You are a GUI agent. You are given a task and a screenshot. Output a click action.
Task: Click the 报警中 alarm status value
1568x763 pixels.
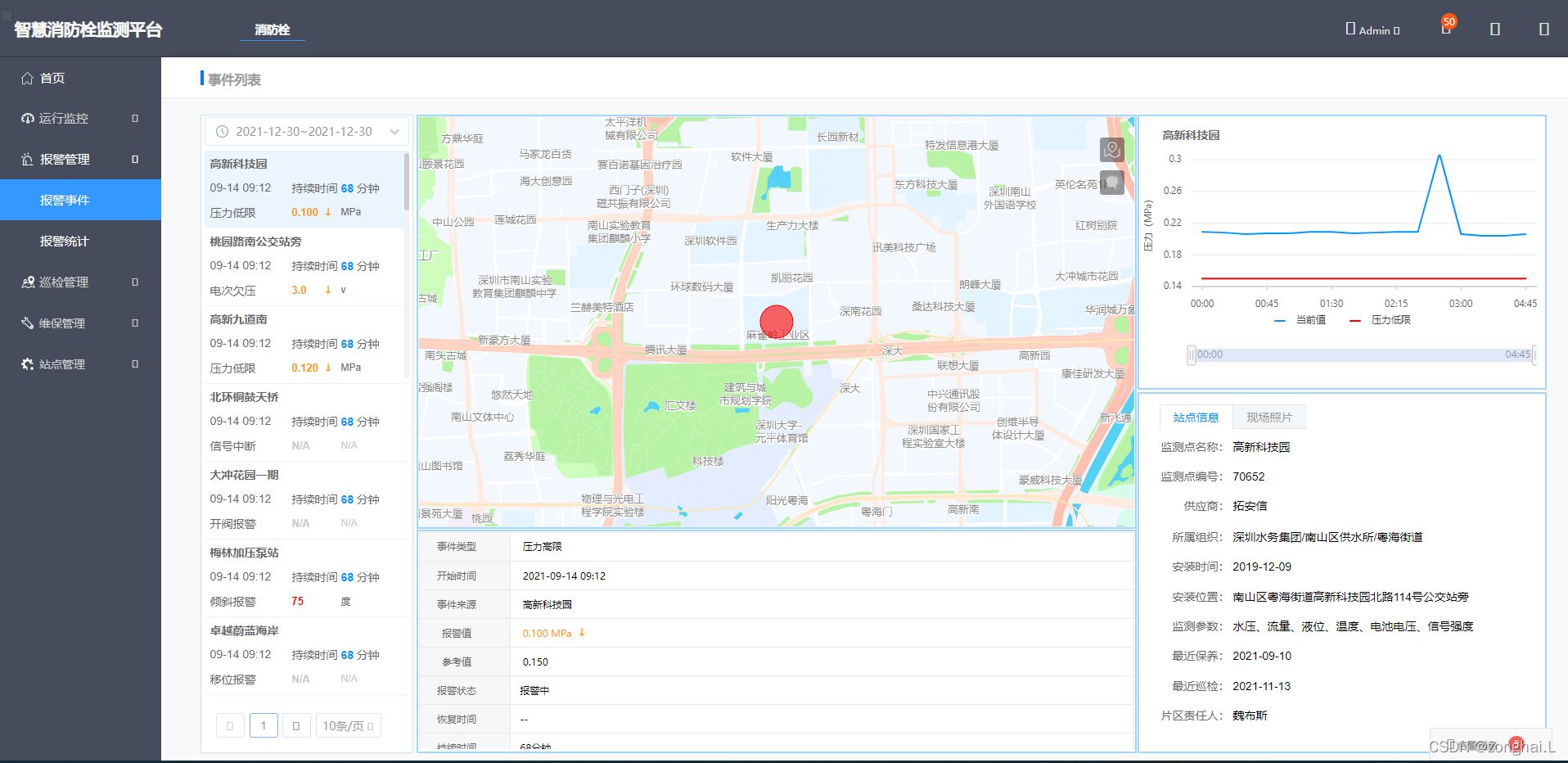(534, 691)
